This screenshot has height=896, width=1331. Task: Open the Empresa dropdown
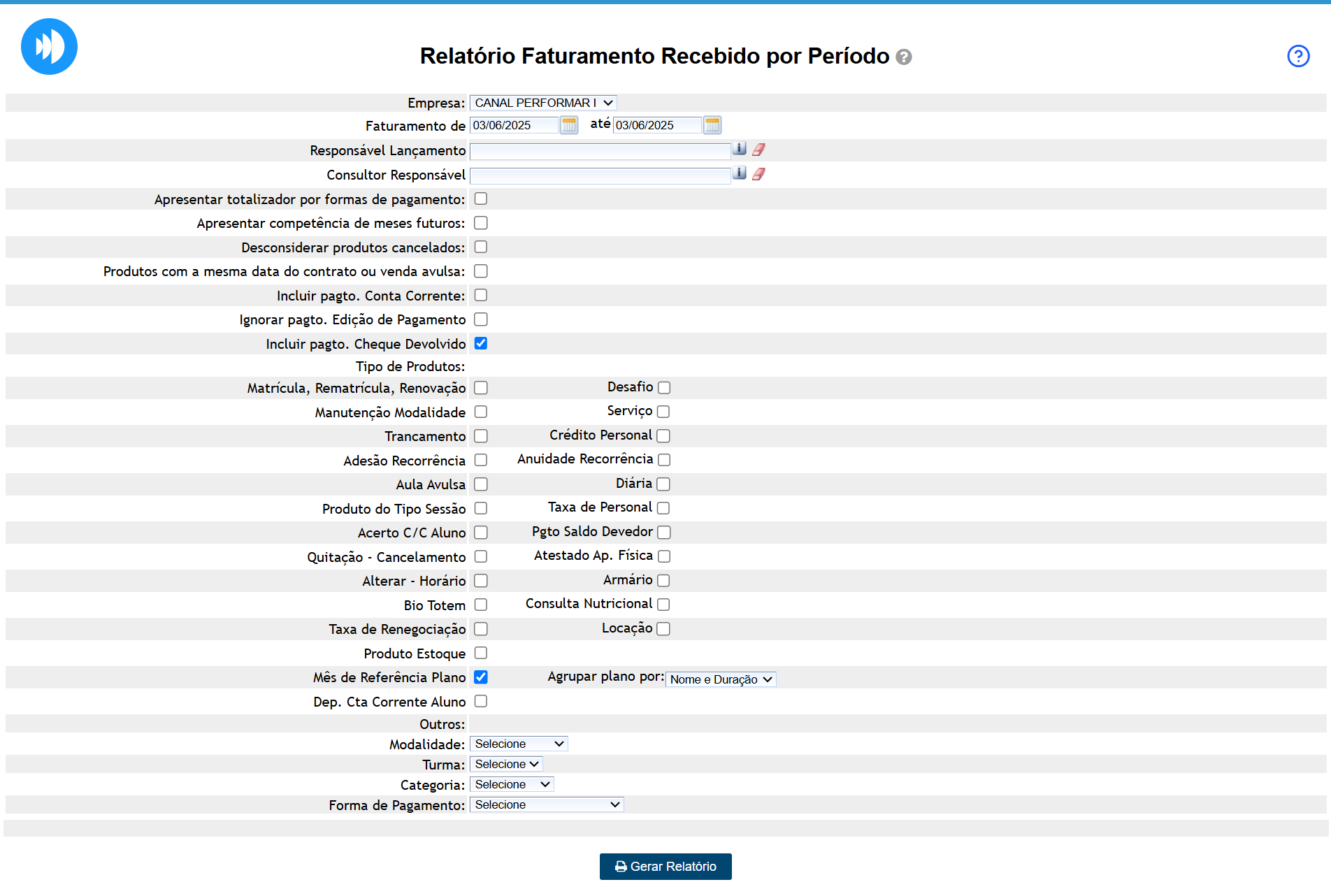(543, 103)
